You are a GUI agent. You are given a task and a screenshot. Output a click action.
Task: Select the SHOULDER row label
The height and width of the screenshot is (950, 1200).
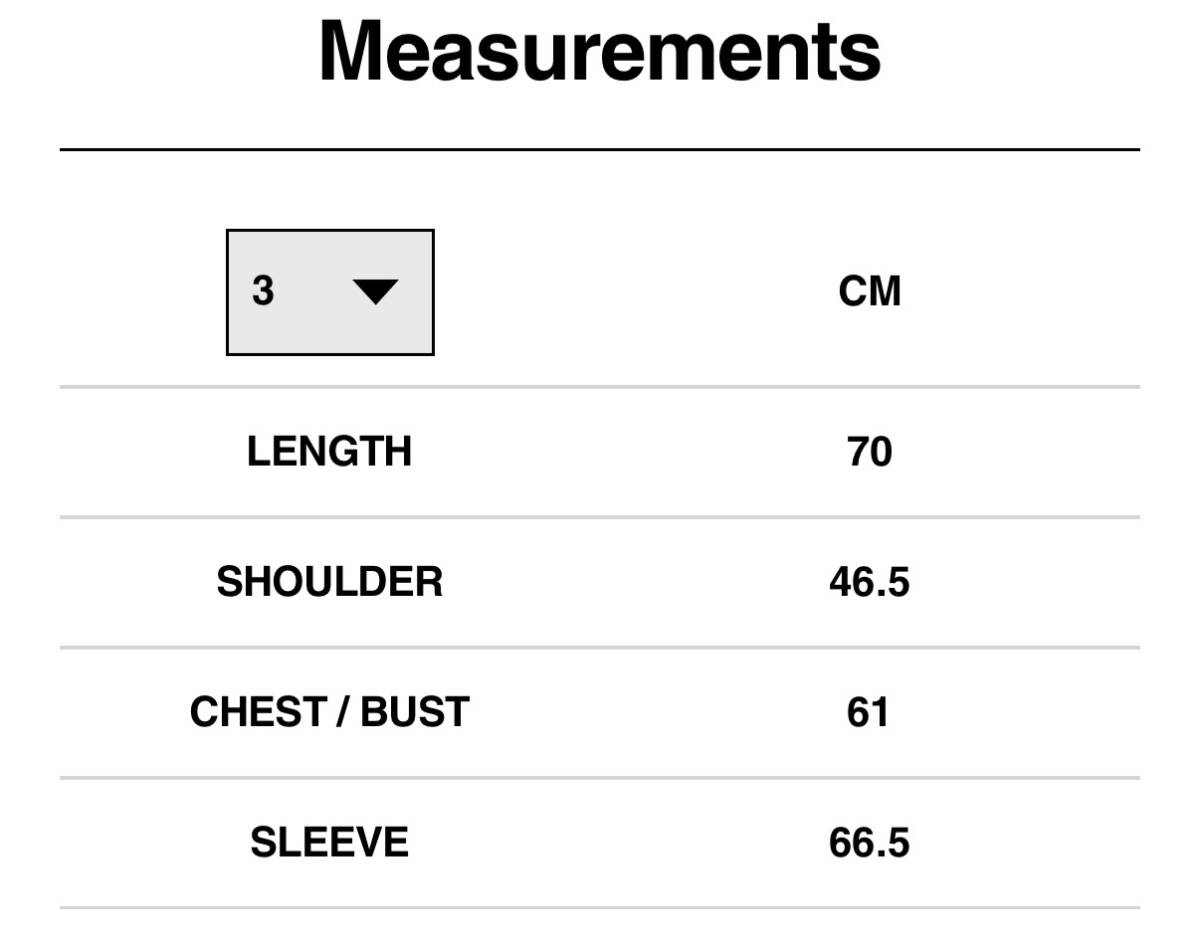(330, 582)
